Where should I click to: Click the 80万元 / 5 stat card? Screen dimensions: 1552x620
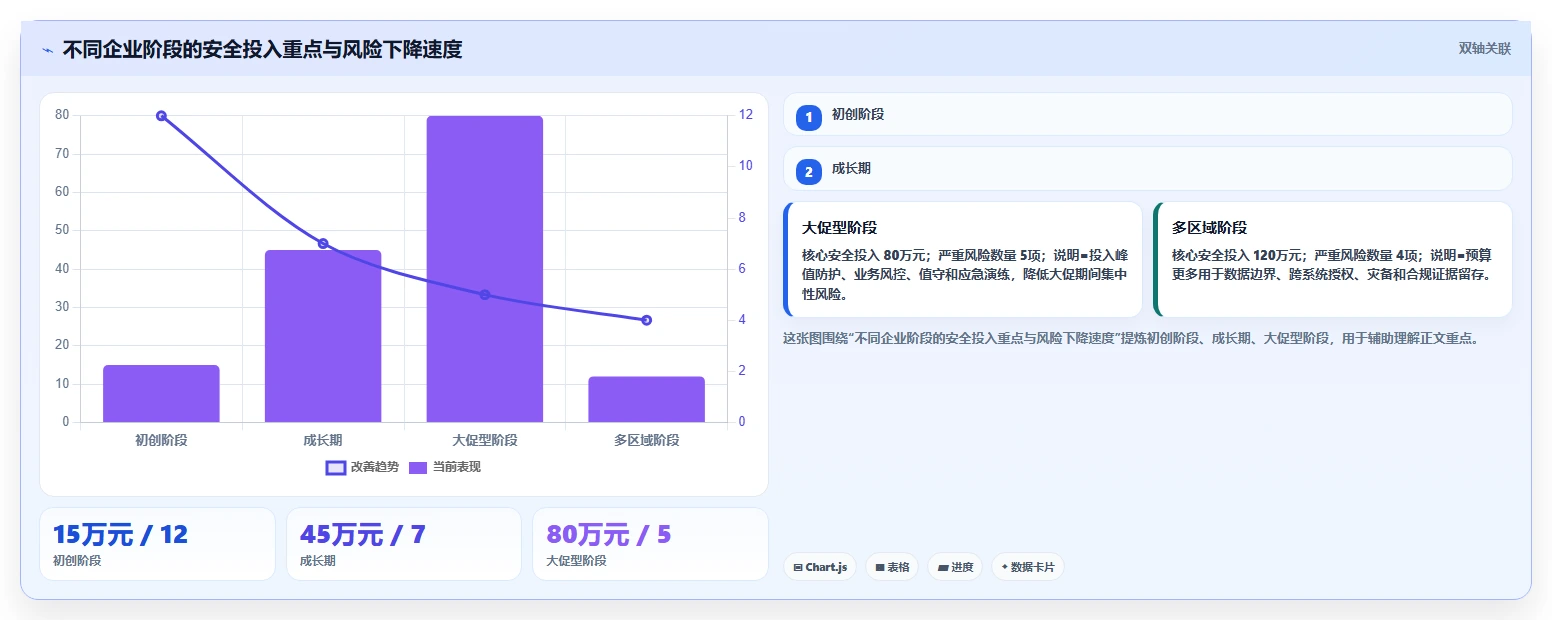click(650, 544)
